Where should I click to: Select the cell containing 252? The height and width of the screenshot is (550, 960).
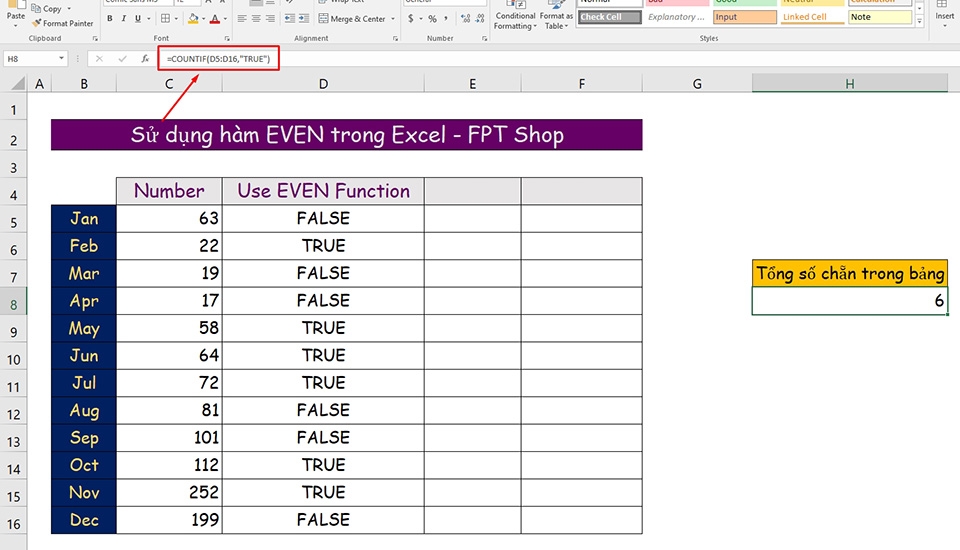169,492
